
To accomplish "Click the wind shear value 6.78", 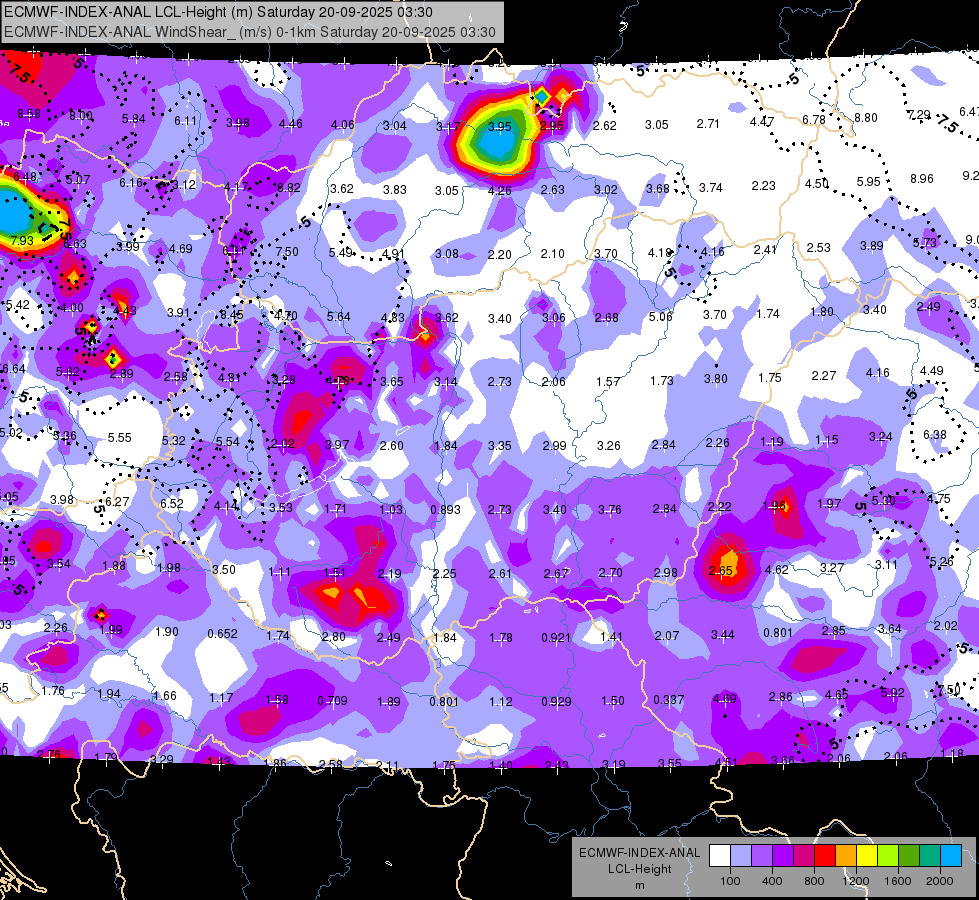I will (x=814, y=119).
